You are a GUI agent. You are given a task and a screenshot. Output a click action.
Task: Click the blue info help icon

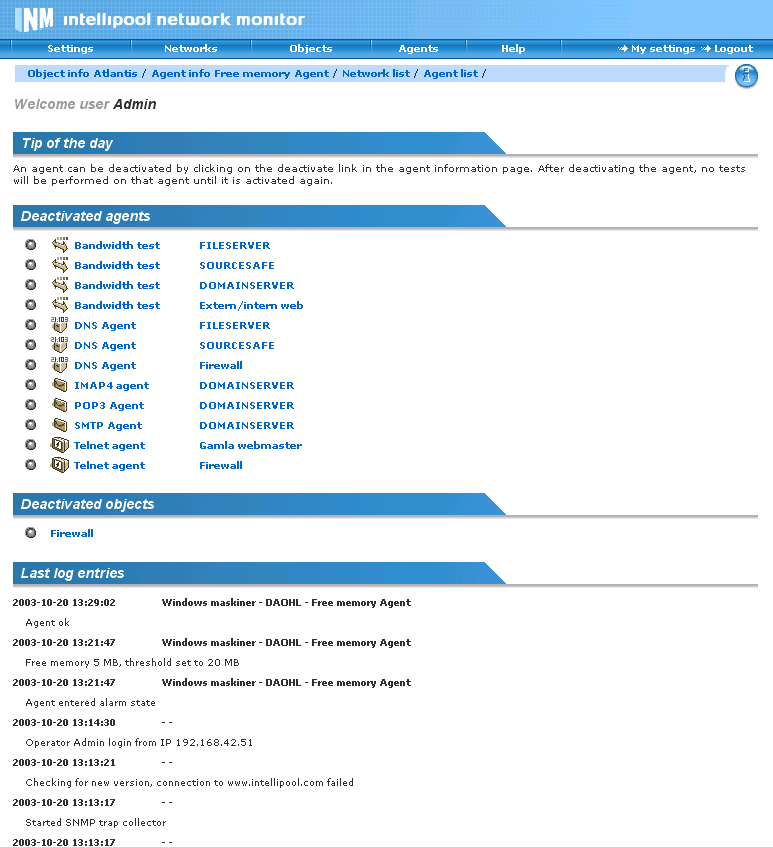click(746, 76)
